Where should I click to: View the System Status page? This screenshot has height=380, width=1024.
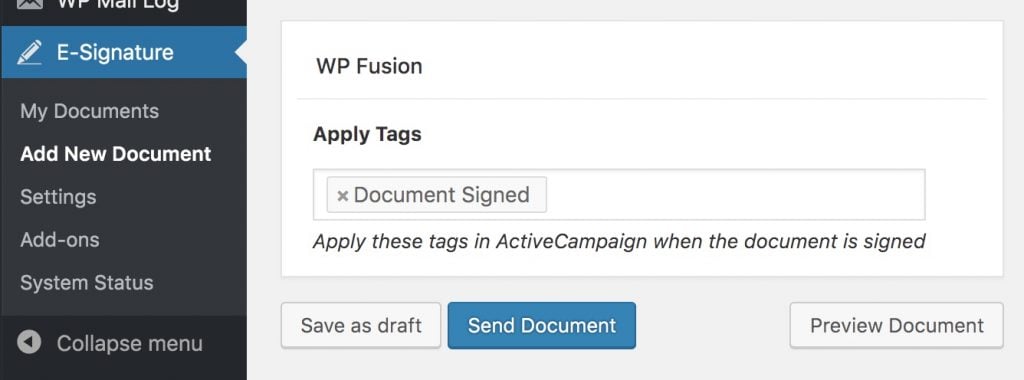[87, 283]
